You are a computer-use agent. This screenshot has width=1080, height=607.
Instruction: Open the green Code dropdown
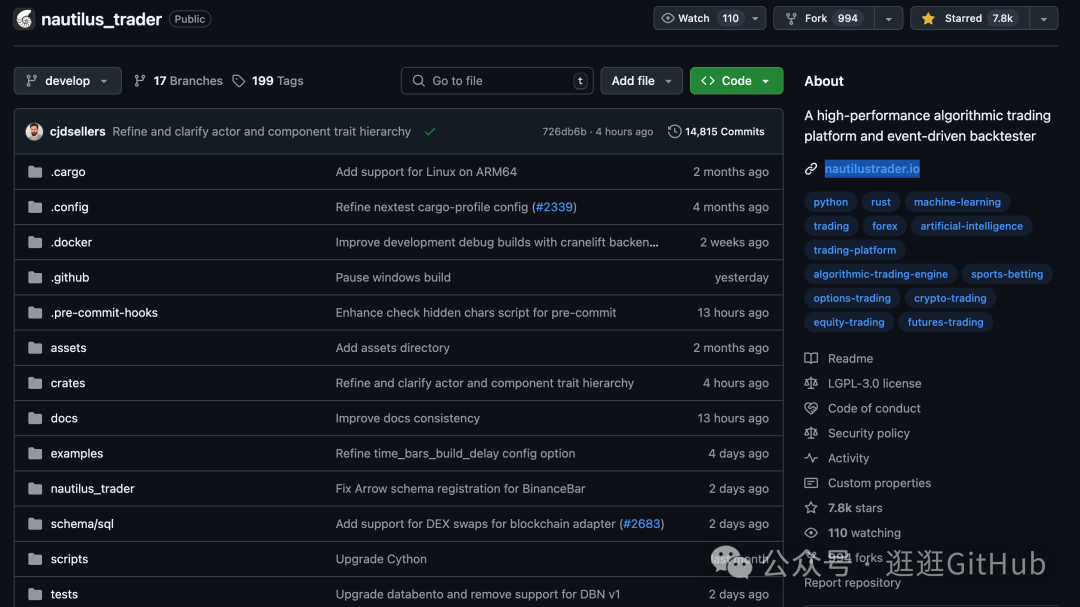tap(736, 81)
